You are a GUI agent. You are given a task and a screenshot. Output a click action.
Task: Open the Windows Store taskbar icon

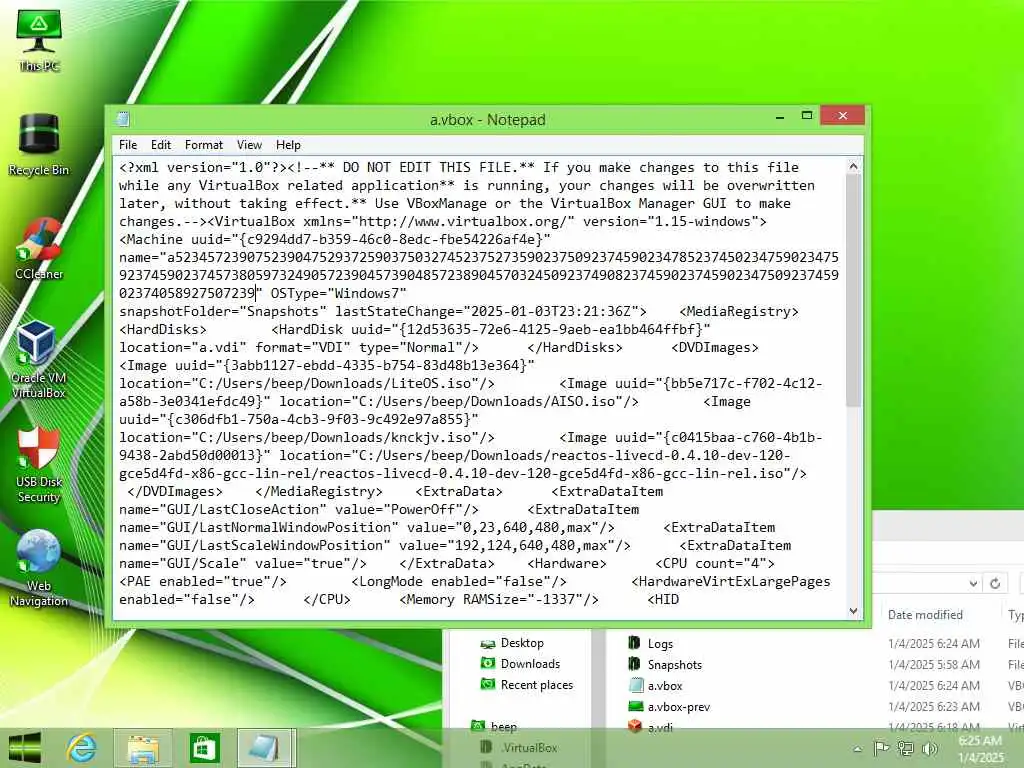(204, 748)
